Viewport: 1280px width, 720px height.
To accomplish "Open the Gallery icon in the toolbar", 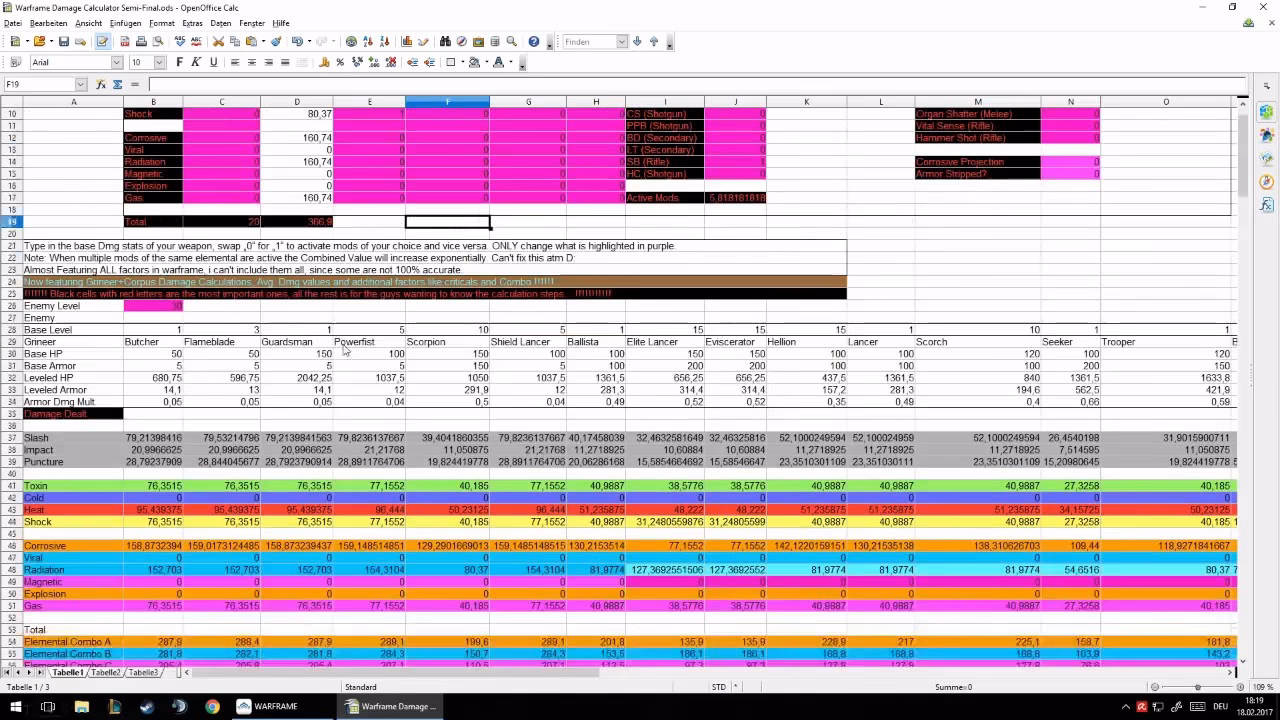I will [478, 42].
